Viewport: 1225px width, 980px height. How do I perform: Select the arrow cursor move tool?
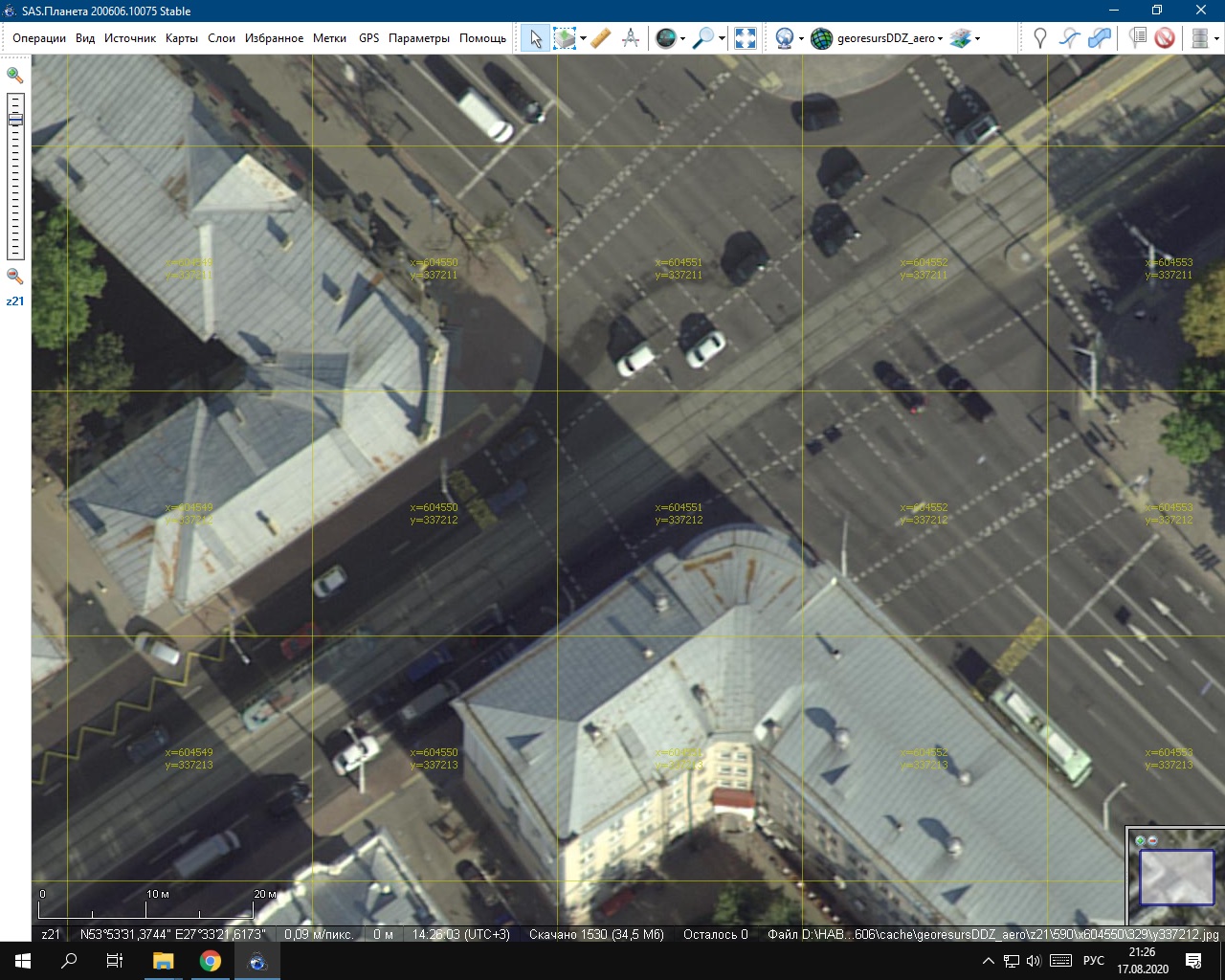pyautogui.click(x=536, y=38)
